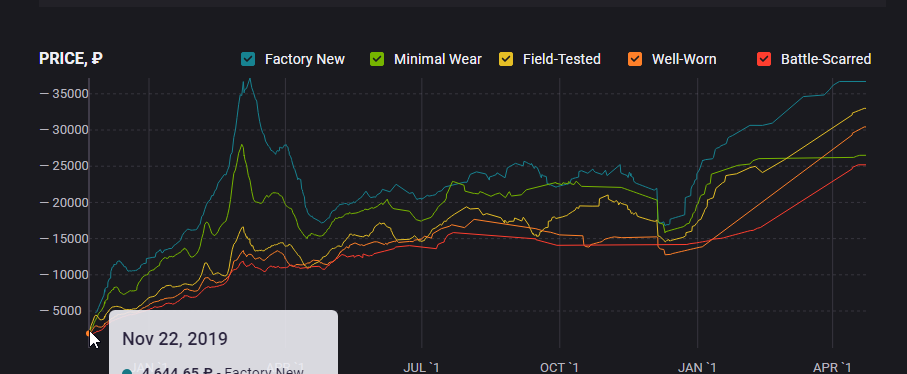Click the APR `1 label near right edge
The image size is (907, 374).
click(832, 368)
